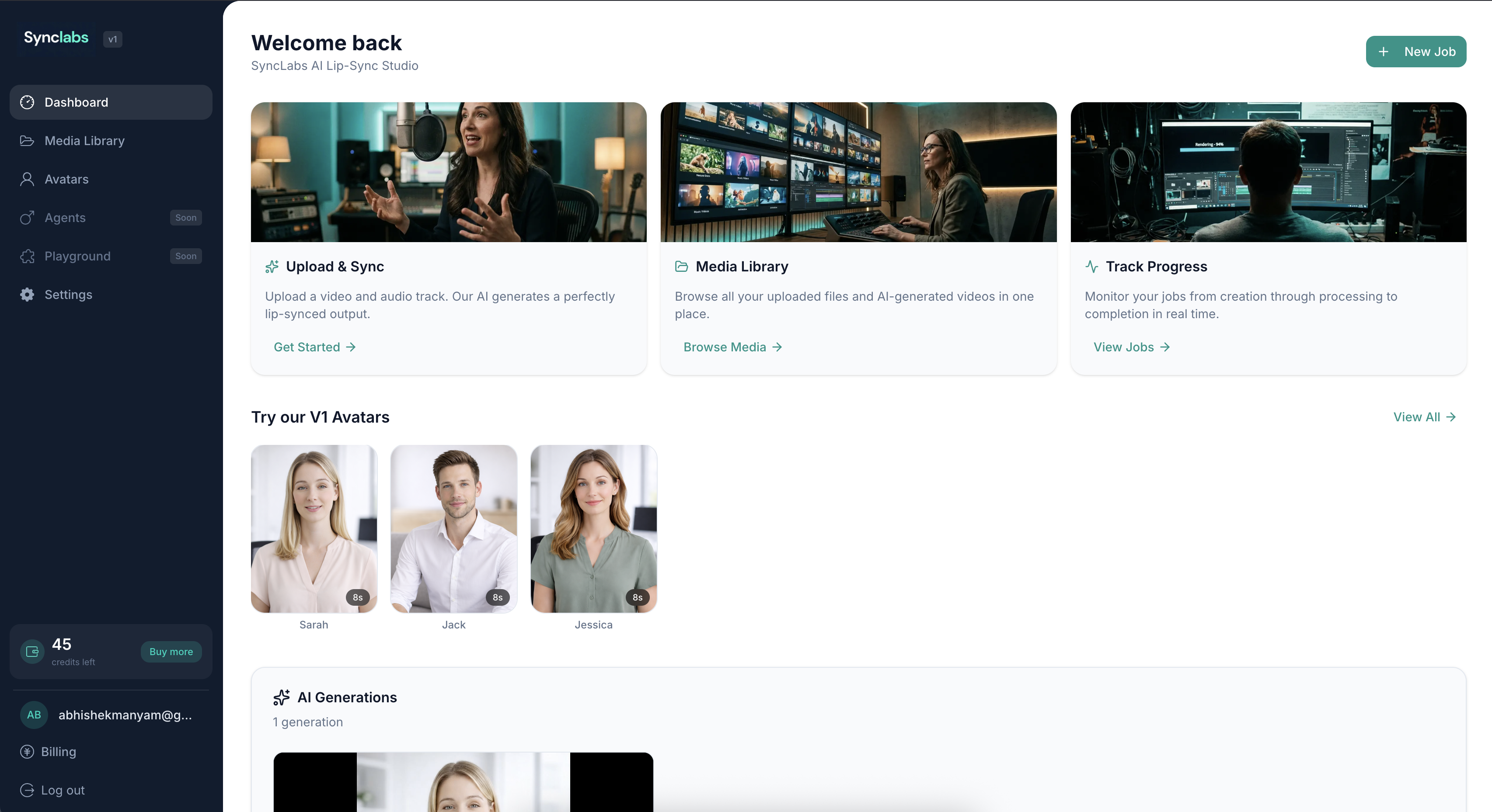Click the Synclabs logo
Viewport: 1492px width, 812px height.
[56, 38]
